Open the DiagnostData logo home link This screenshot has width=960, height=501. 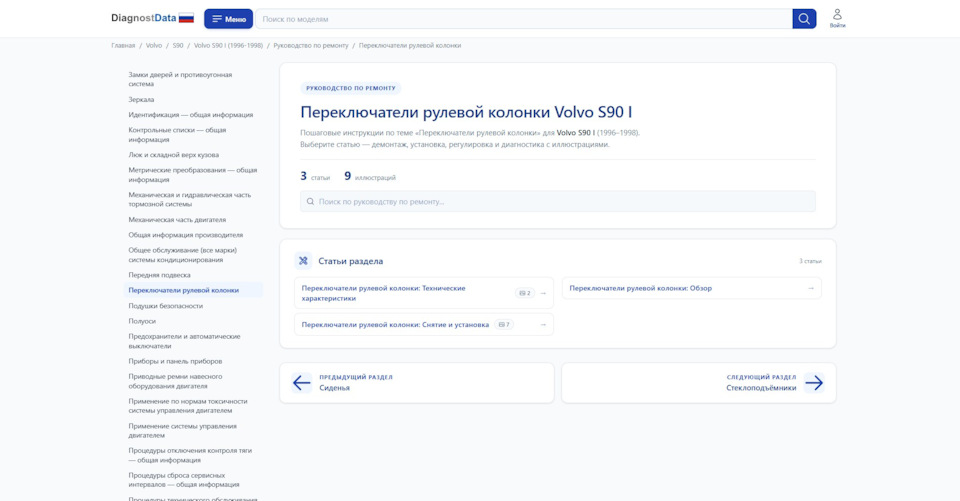144,18
